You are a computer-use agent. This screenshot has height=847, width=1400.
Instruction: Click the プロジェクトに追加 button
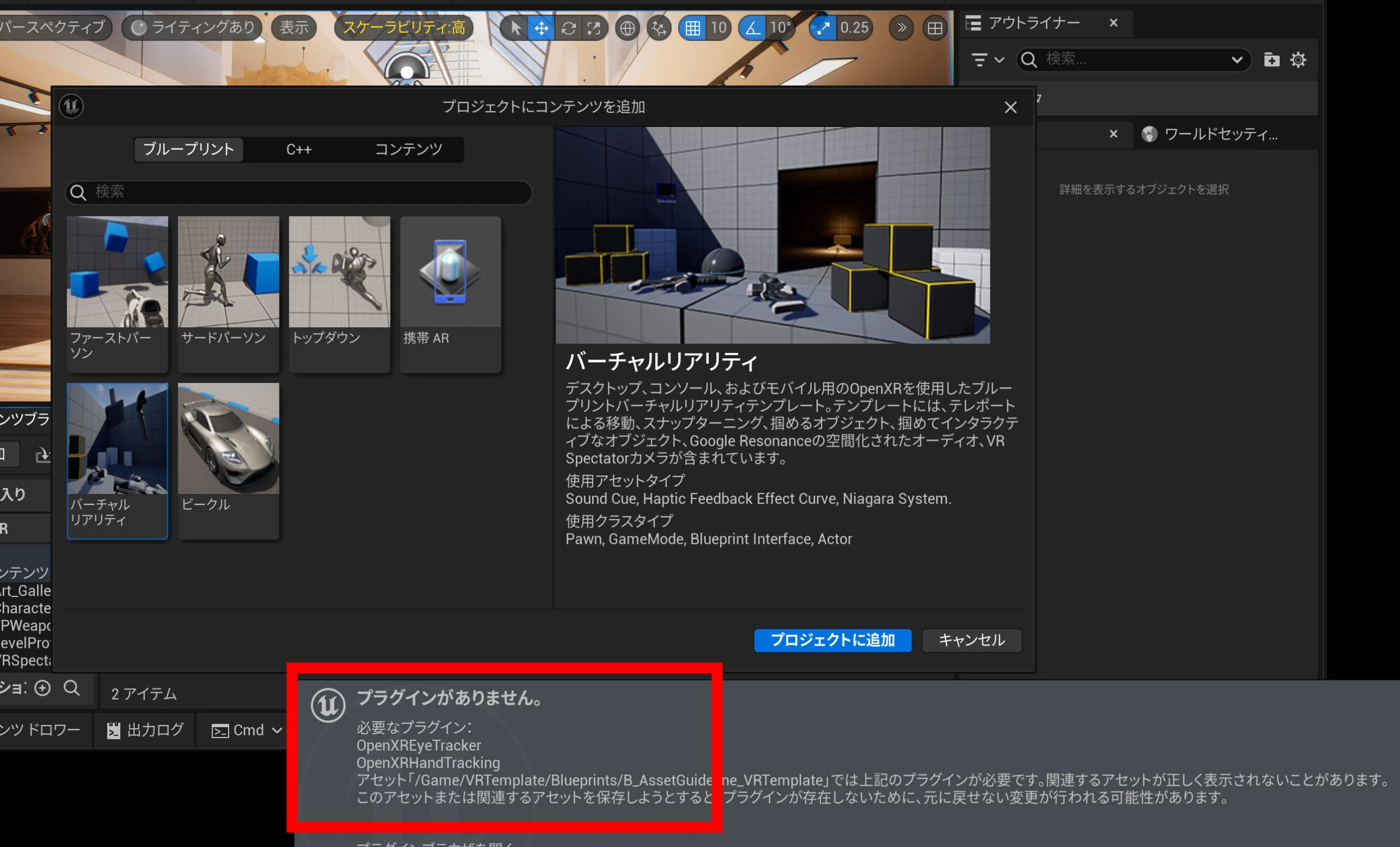point(832,640)
